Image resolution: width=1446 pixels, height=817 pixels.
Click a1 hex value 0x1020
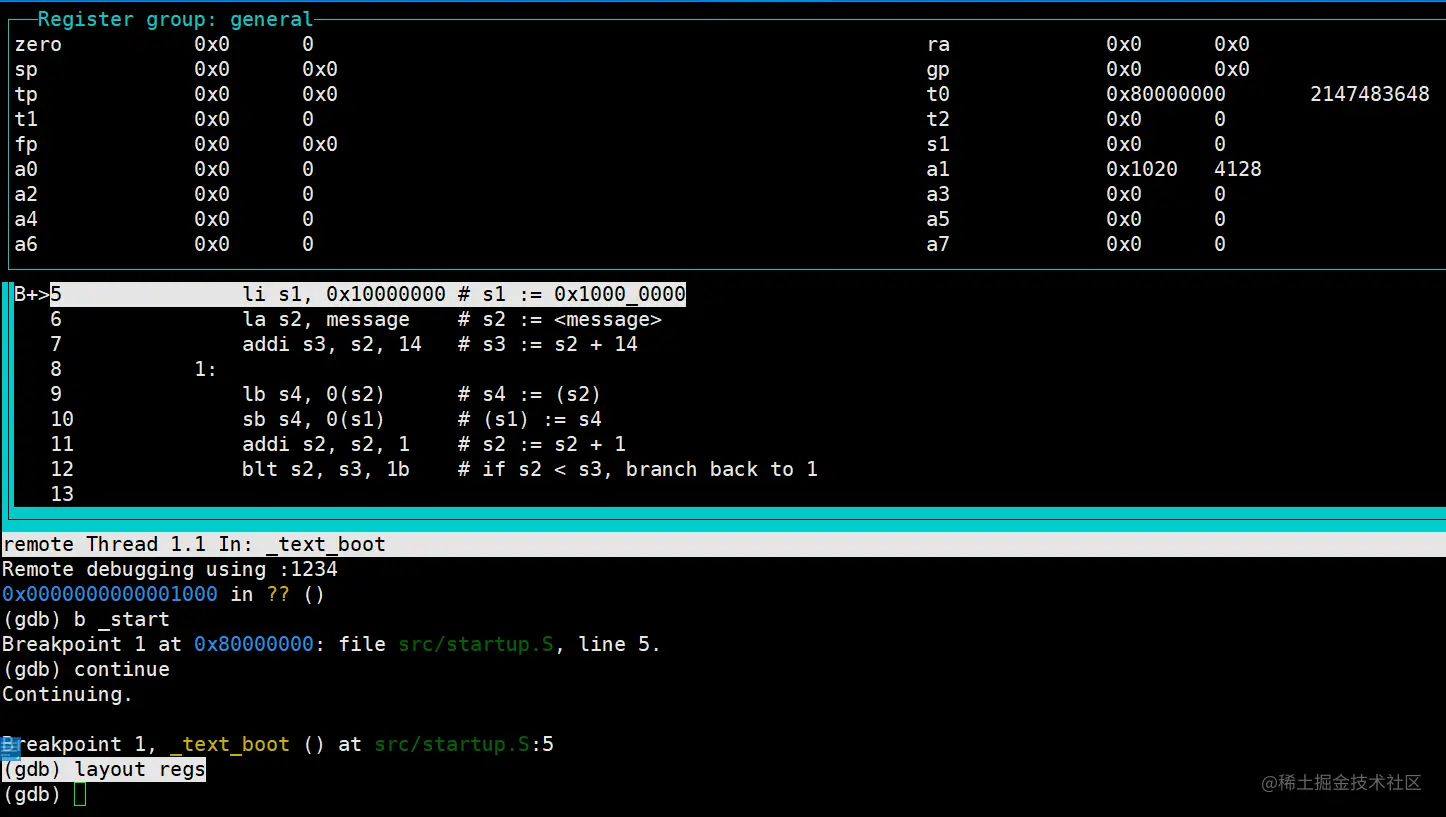point(1142,169)
